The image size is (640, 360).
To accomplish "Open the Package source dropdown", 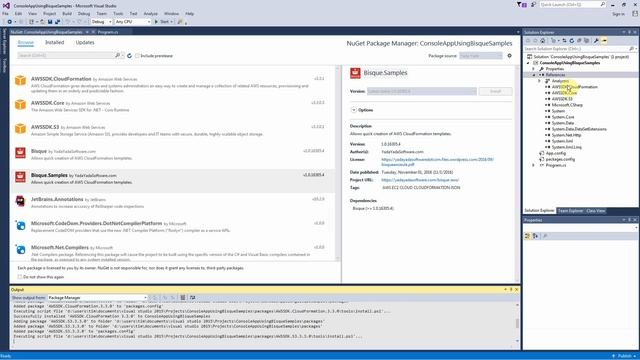I will pos(481,56).
